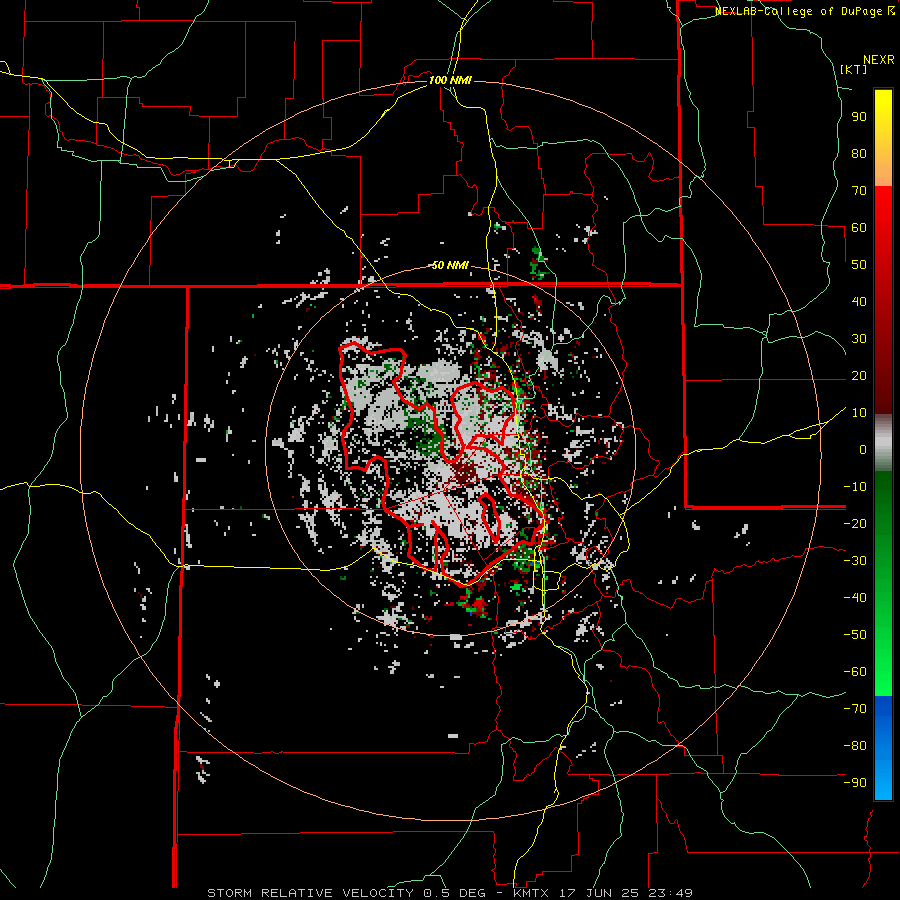Click the "-20" tick label on the velocity scale
900x900 pixels.
click(x=855, y=523)
